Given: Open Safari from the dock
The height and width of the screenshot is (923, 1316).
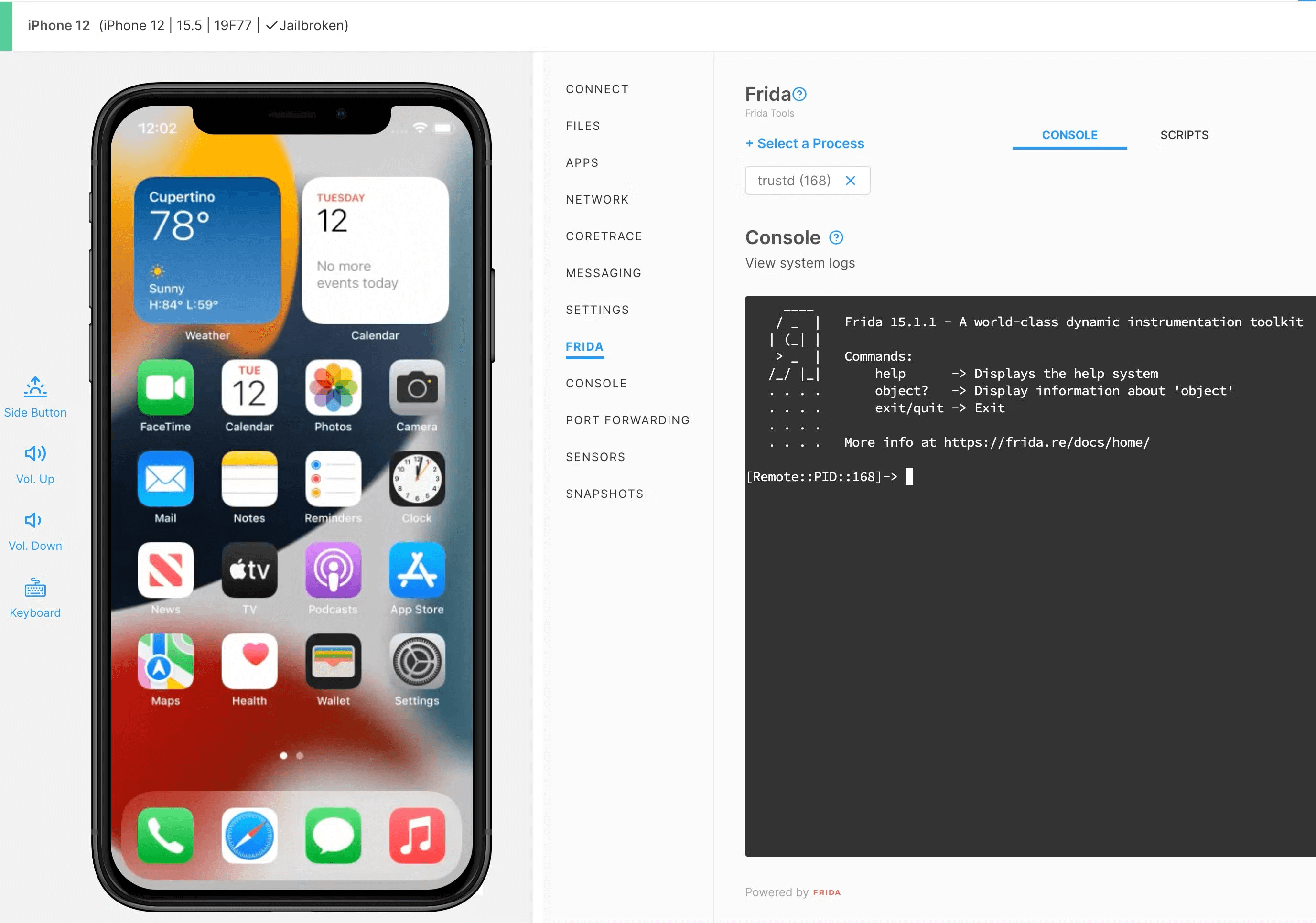Looking at the screenshot, I should click(249, 836).
